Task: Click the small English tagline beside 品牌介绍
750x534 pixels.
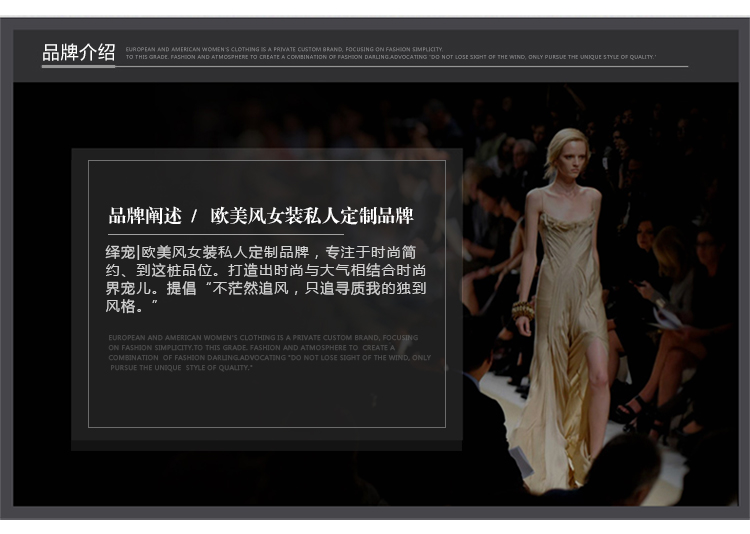Action: 391,53
